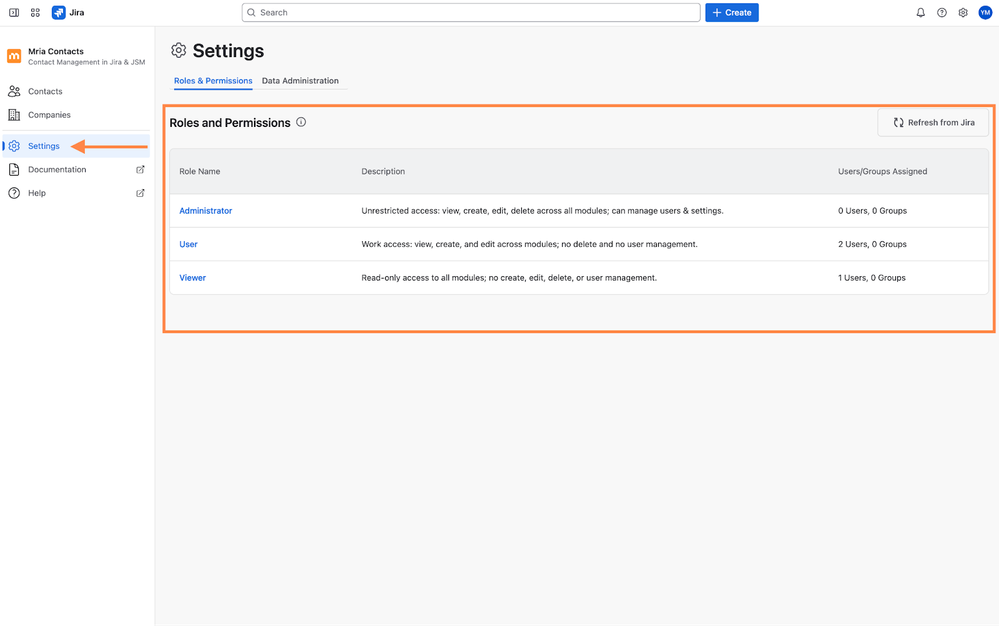
Task: Click the Viewer 'Read-only access' description
Action: tap(509, 278)
